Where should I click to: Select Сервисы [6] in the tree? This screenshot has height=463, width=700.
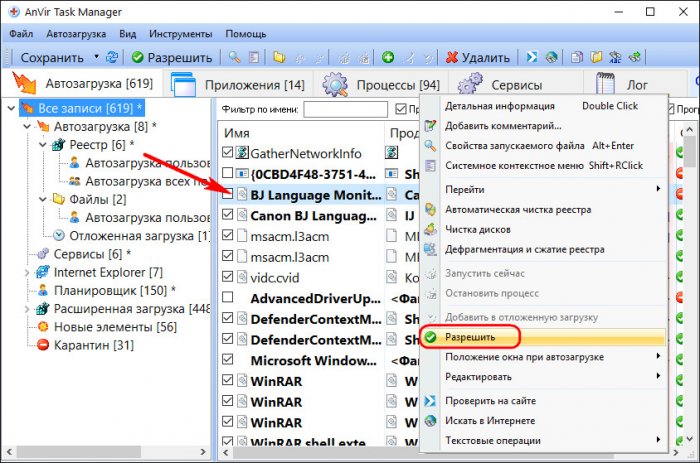pyautogui.click(x=92, y=254)
